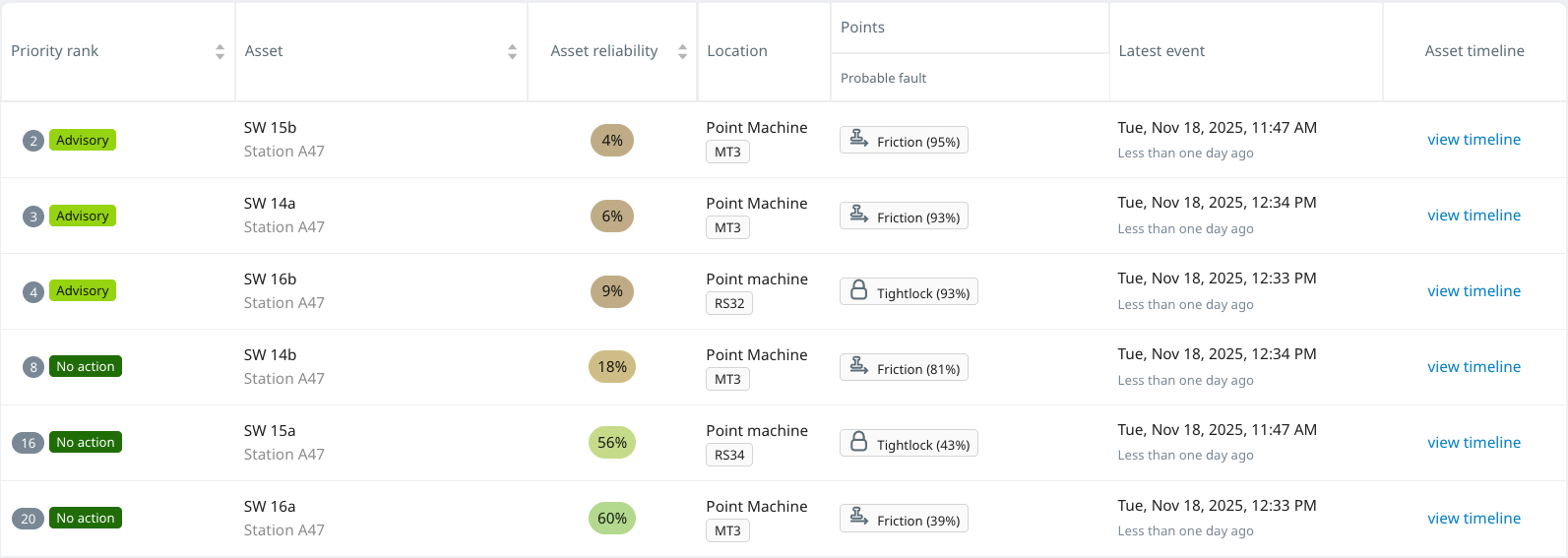1568x558 pixels.
Task: Click the 60% reliability badge
Action: point(612,519)
